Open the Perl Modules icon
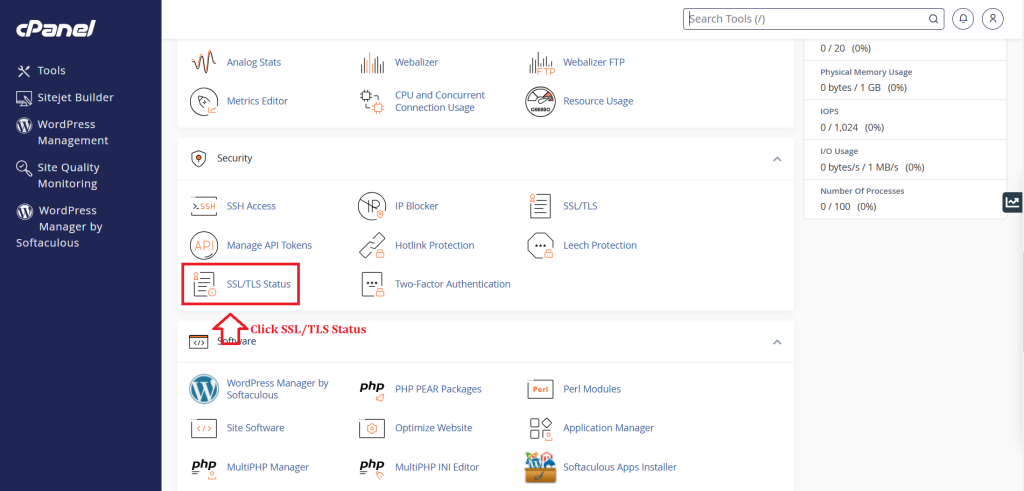Screen dimensions: 1024x491 pyautogui.click(x=541, y=389)
